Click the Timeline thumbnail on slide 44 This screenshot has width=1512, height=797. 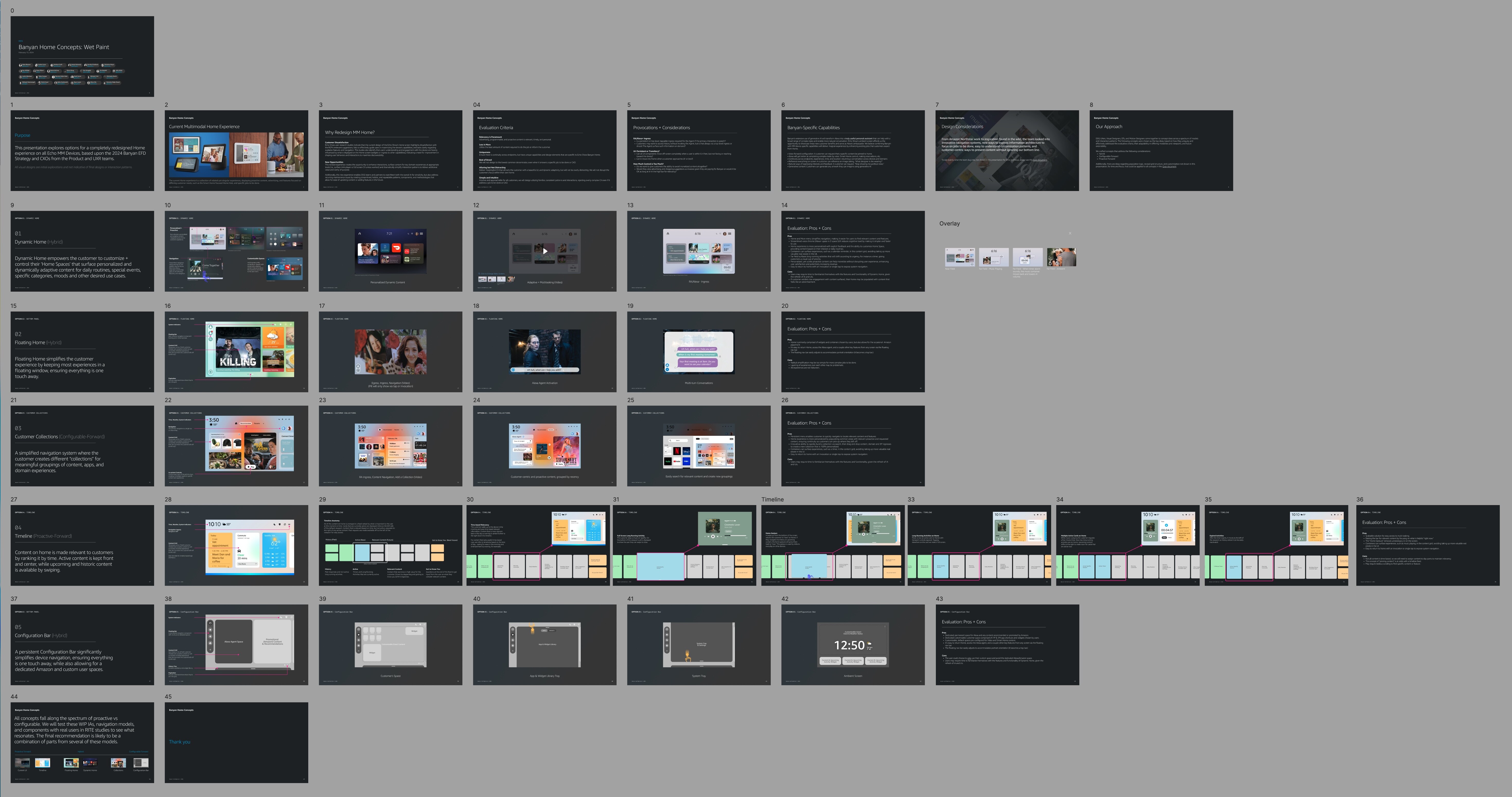[43, 763]
